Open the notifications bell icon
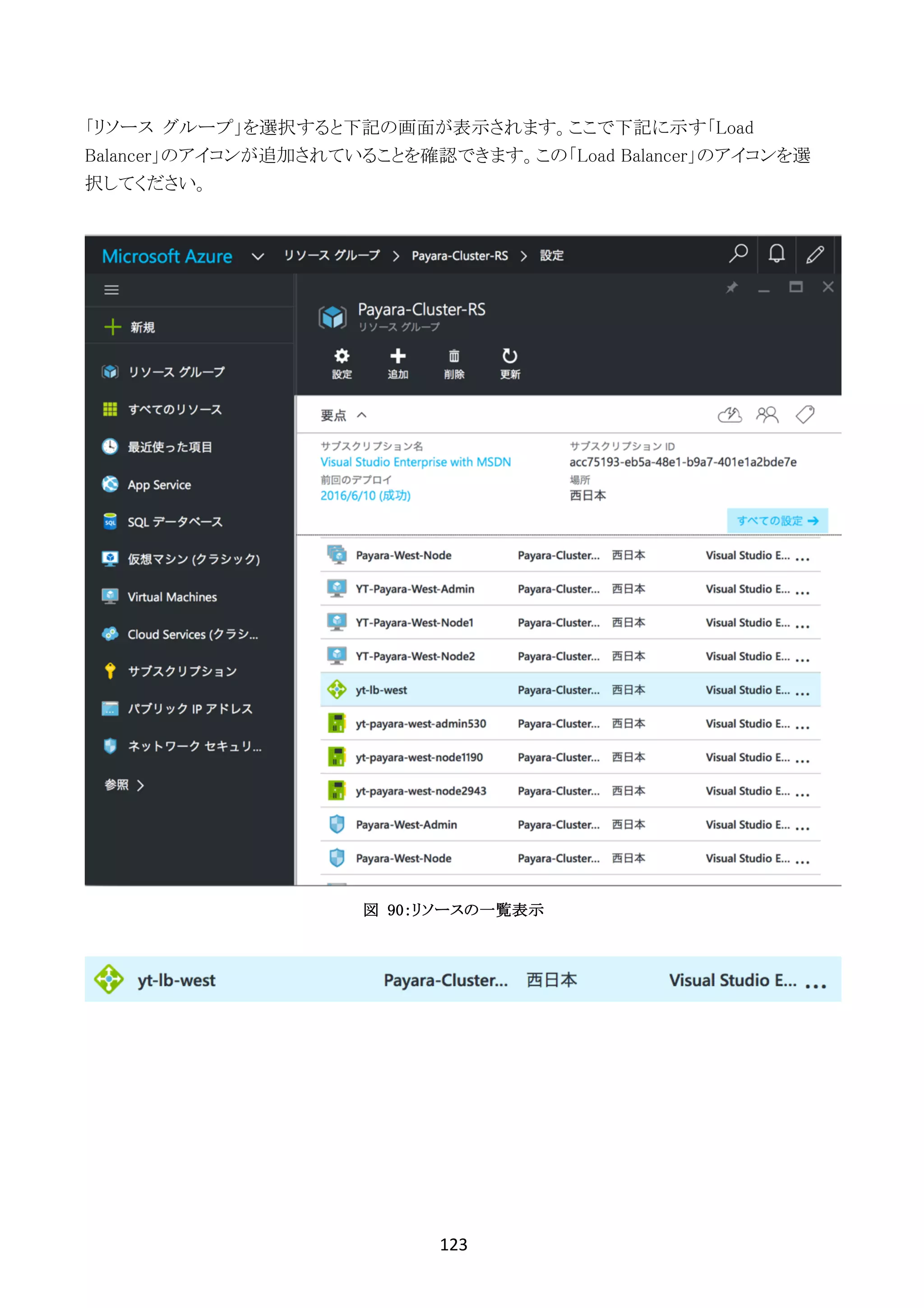Screen dimensions: 924x1308 click(776, 254)
